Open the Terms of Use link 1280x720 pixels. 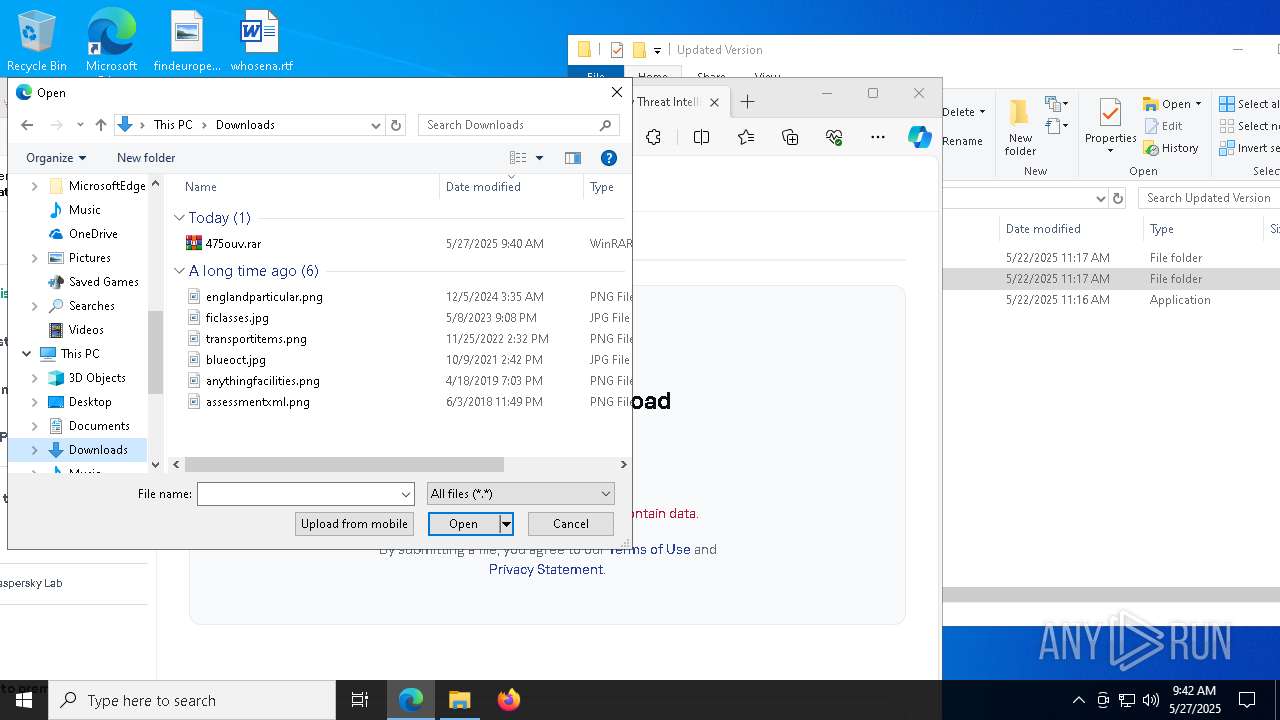(x=650, y=549)
